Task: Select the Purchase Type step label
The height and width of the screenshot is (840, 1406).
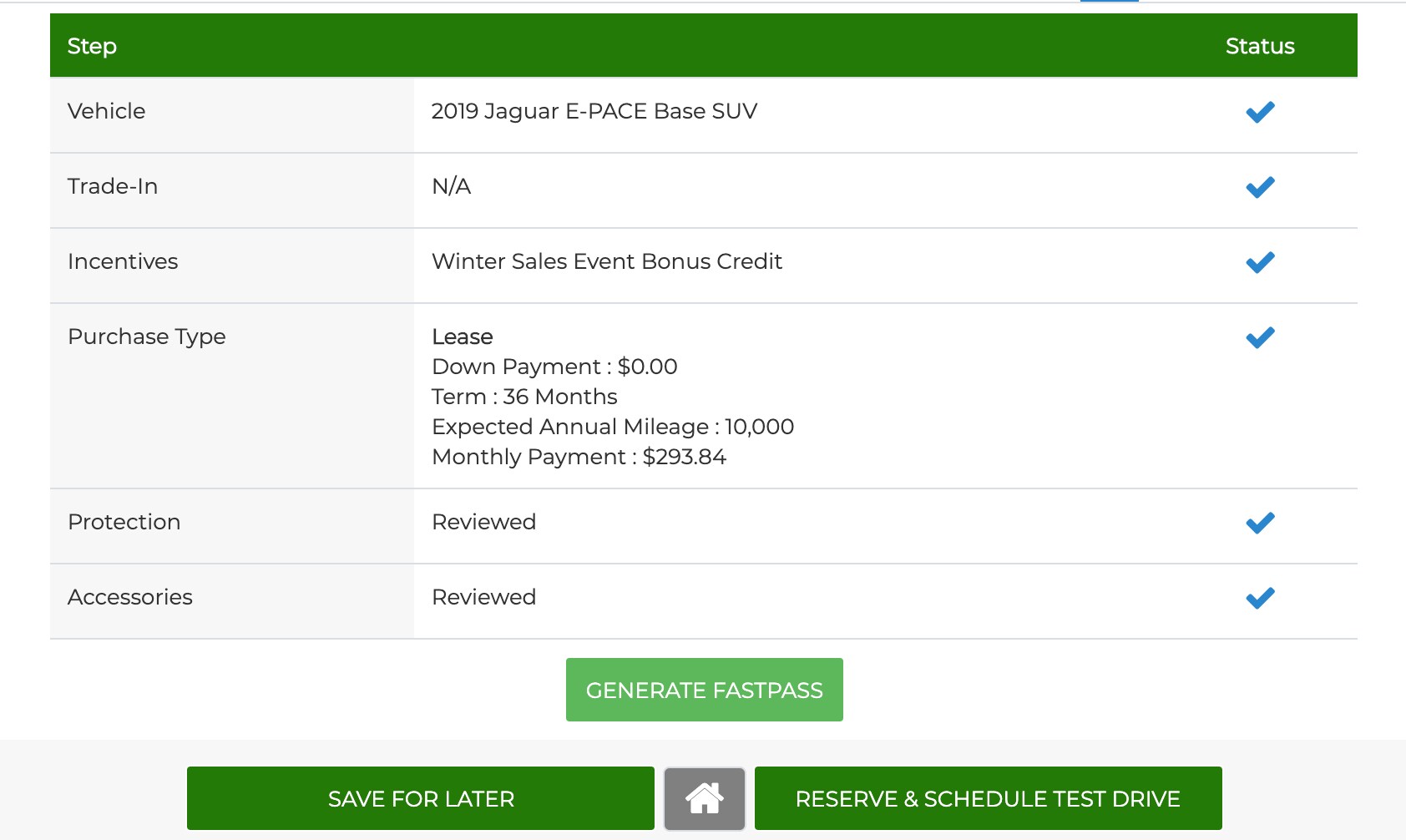Action: click(x=147, y=337)
